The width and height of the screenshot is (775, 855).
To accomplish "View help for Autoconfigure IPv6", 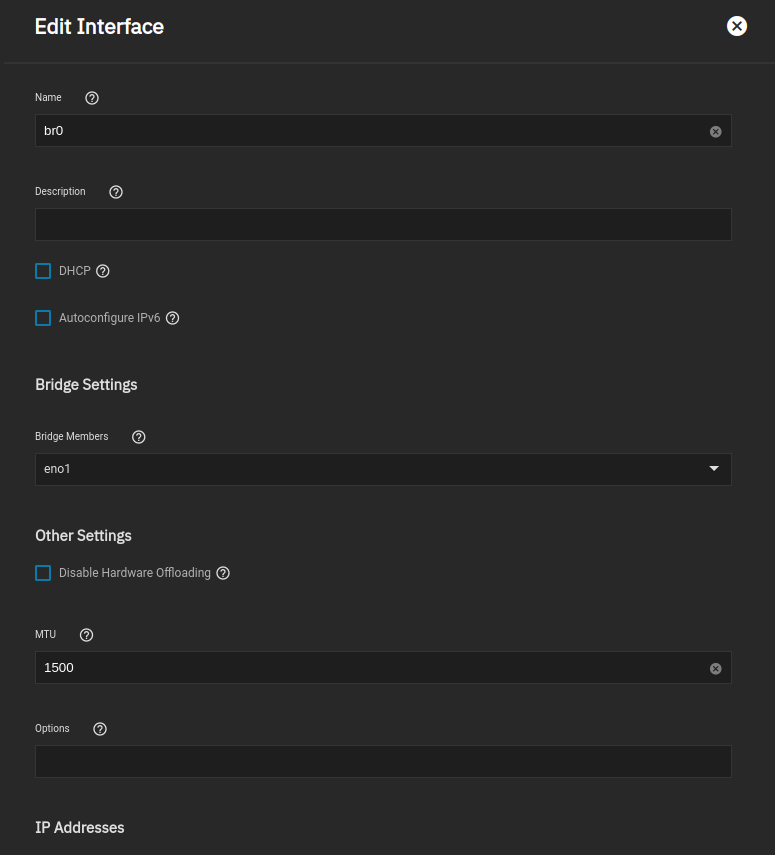I will click(x=172, y=318).
